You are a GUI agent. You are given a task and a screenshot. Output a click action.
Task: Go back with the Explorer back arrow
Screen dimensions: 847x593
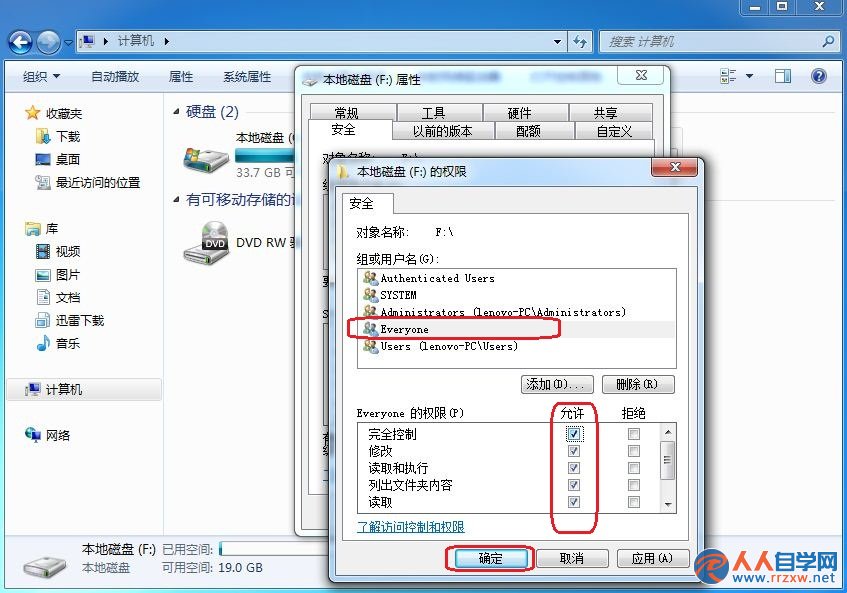21,42
